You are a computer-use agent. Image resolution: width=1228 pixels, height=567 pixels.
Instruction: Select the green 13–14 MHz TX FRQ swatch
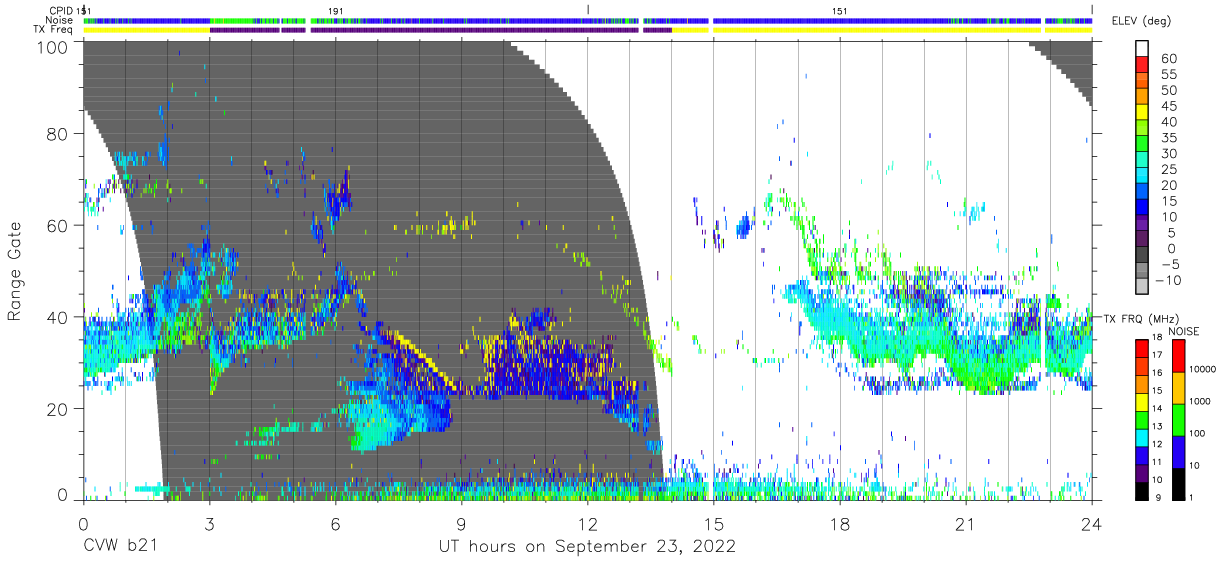pyautogui.click(x=1141, y=420)
